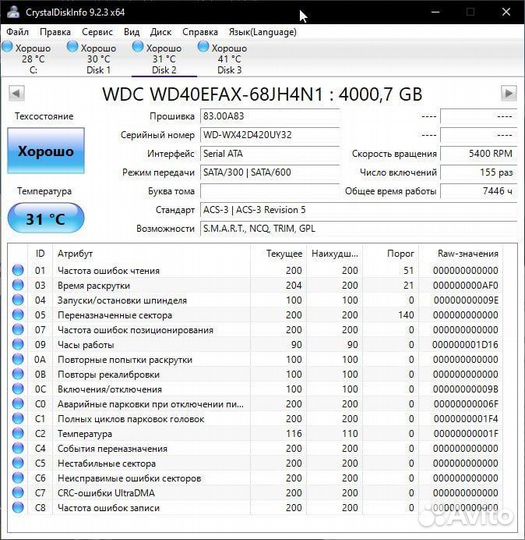Click raw value 000000001D16
The height and width of the screenshot is (540, 525).
465,345
